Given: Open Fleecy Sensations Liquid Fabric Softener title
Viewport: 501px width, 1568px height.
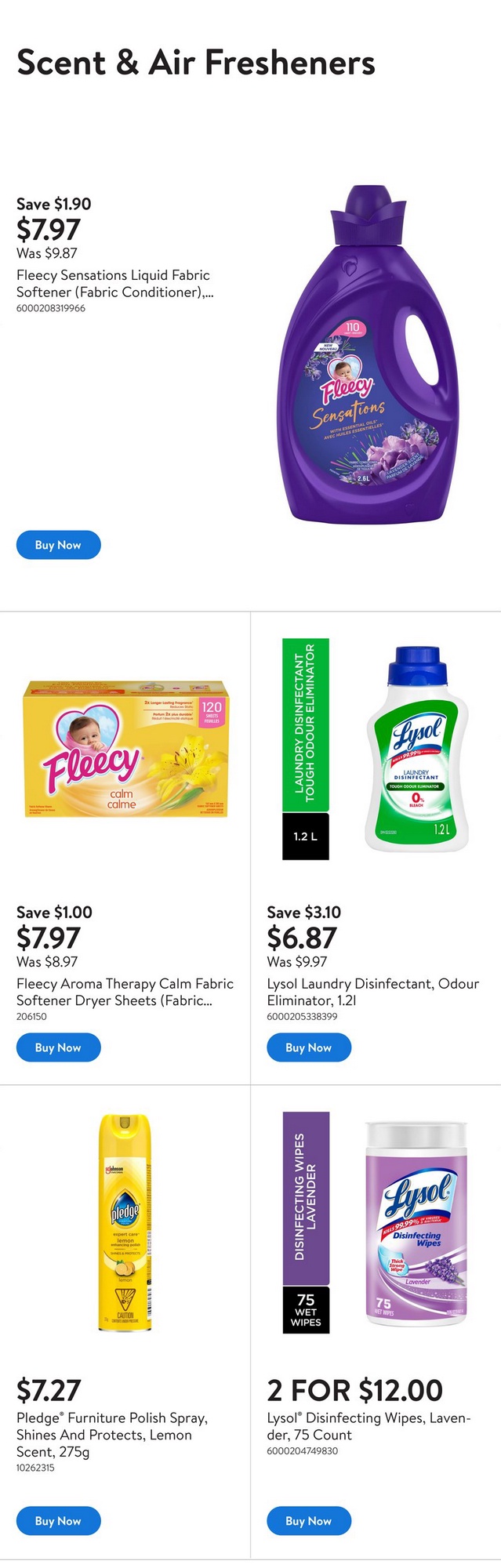Looking at the screenshot, I should pos(114,284).
